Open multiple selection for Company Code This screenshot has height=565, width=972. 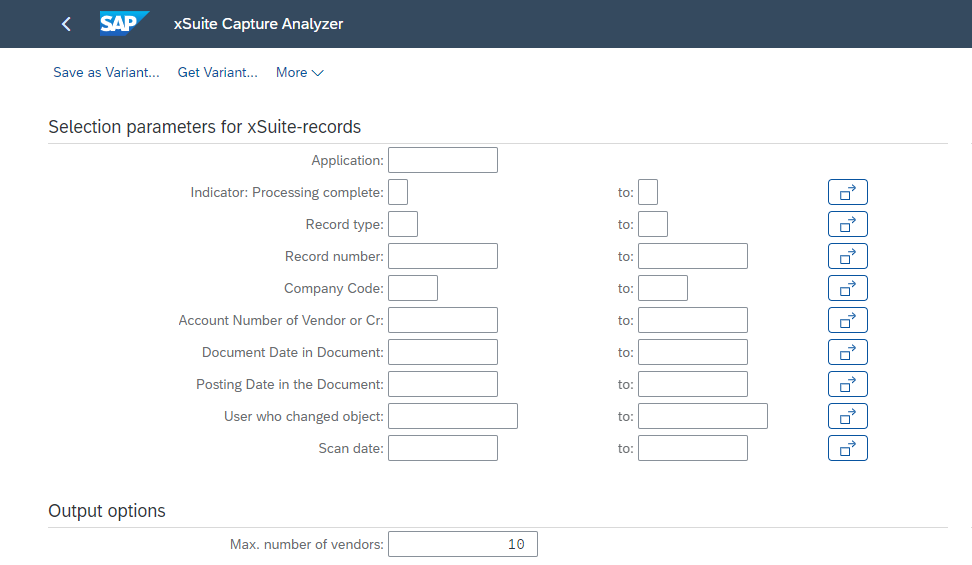(847, 288)
